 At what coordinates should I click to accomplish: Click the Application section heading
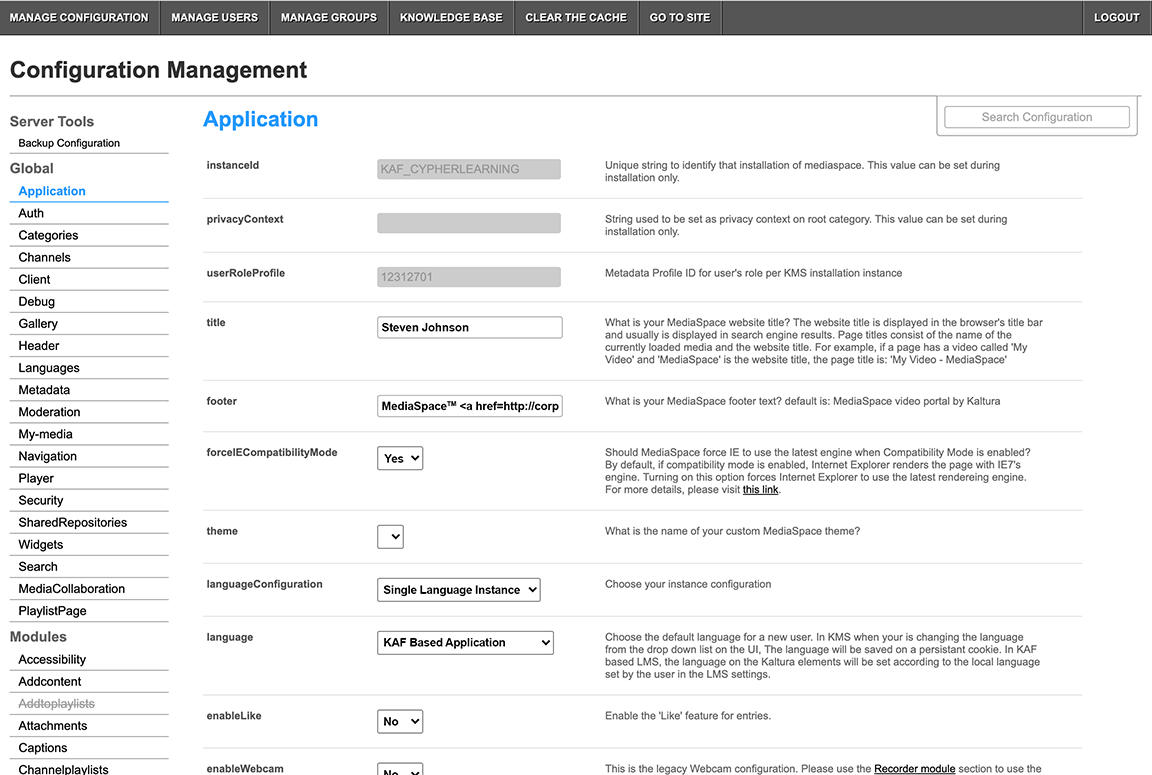click(x=261, y=119)
